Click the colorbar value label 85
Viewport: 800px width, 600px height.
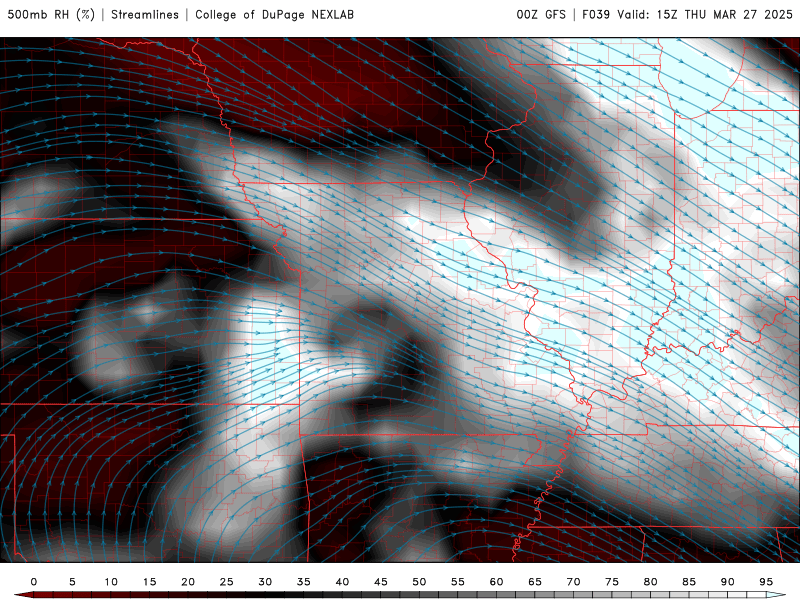[689, 582]
